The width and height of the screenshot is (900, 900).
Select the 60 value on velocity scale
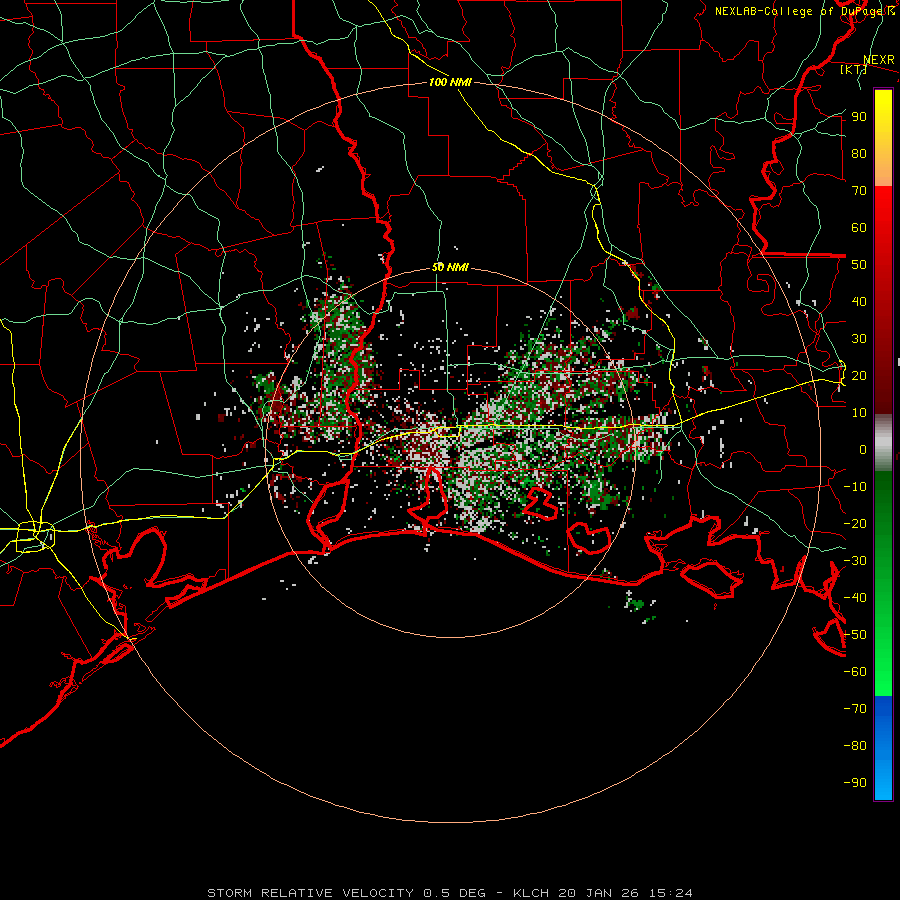(x=859, y=227)
